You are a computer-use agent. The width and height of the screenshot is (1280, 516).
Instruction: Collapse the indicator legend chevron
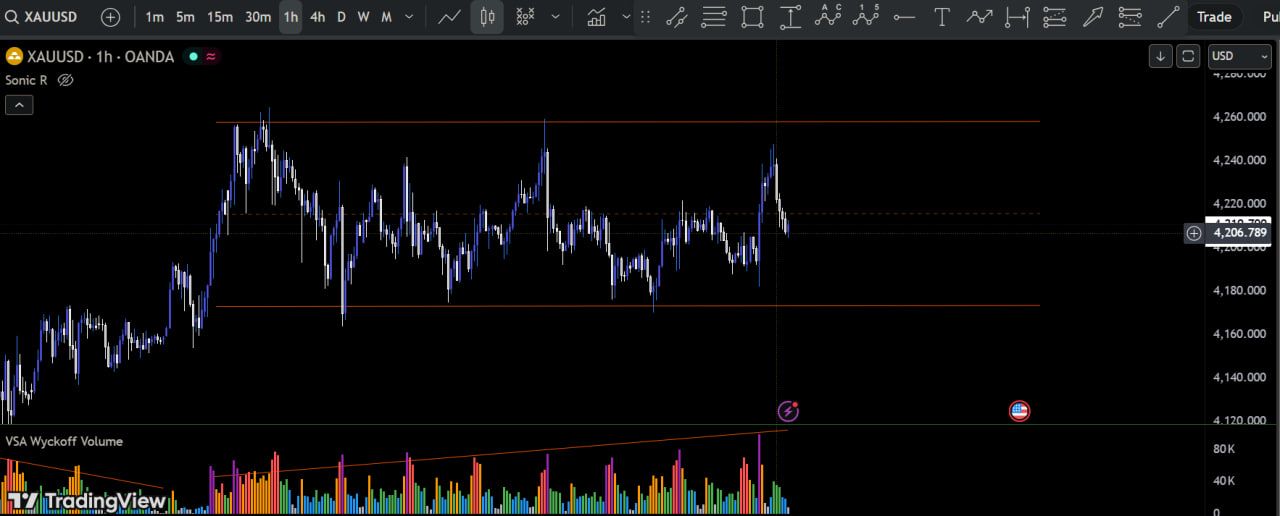tap(19, 105)
